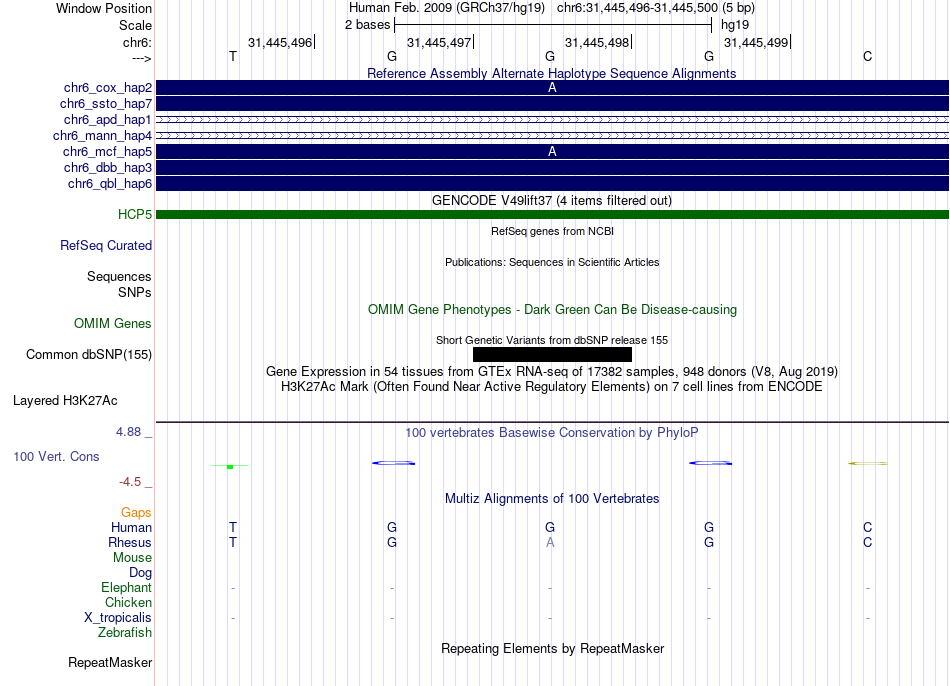Click the chr6_cox_hap2 track label
This screenshot has width=950, height=686.
[108, 88]
